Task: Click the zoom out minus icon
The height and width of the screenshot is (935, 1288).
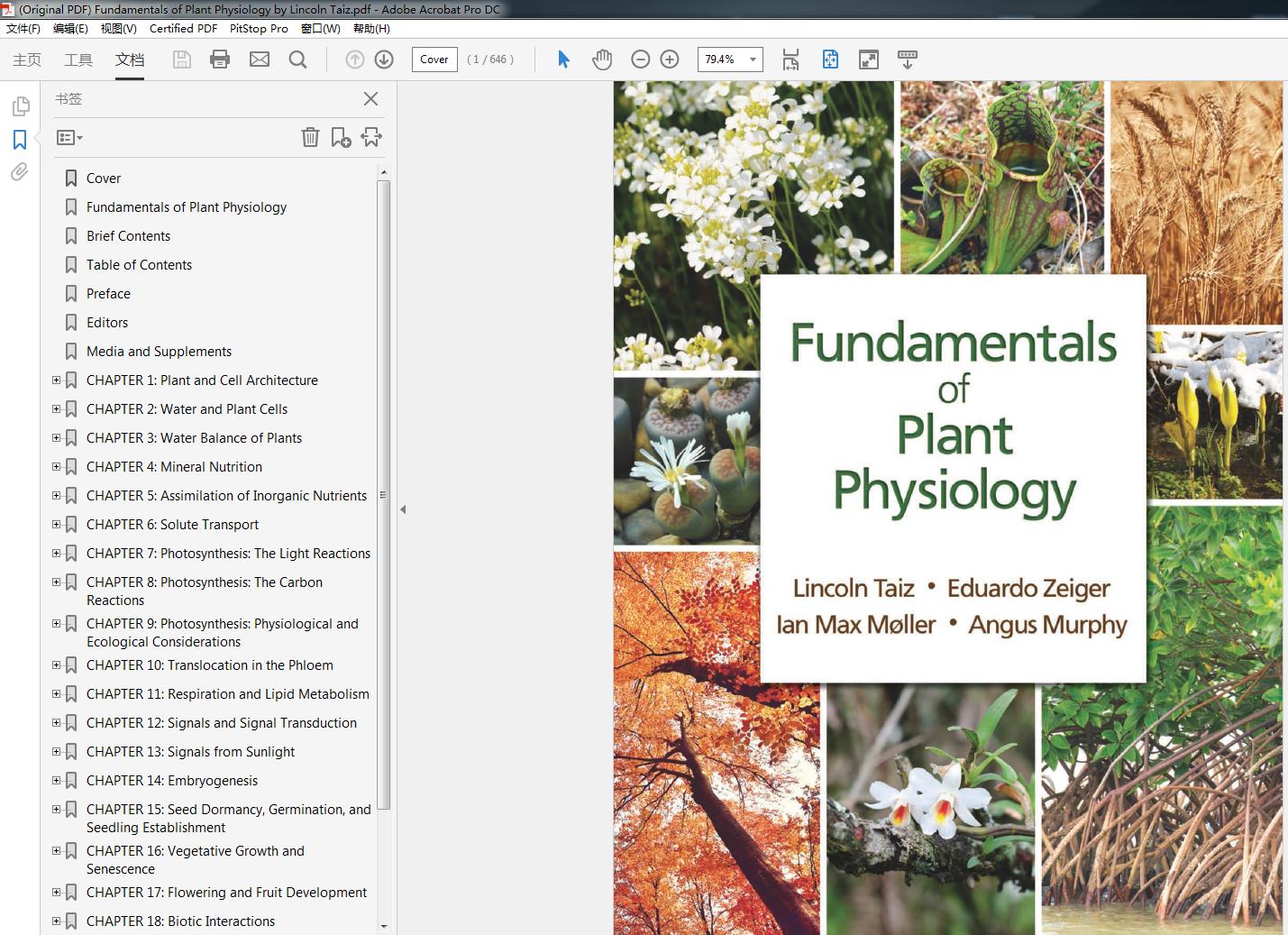Action: 641,60
